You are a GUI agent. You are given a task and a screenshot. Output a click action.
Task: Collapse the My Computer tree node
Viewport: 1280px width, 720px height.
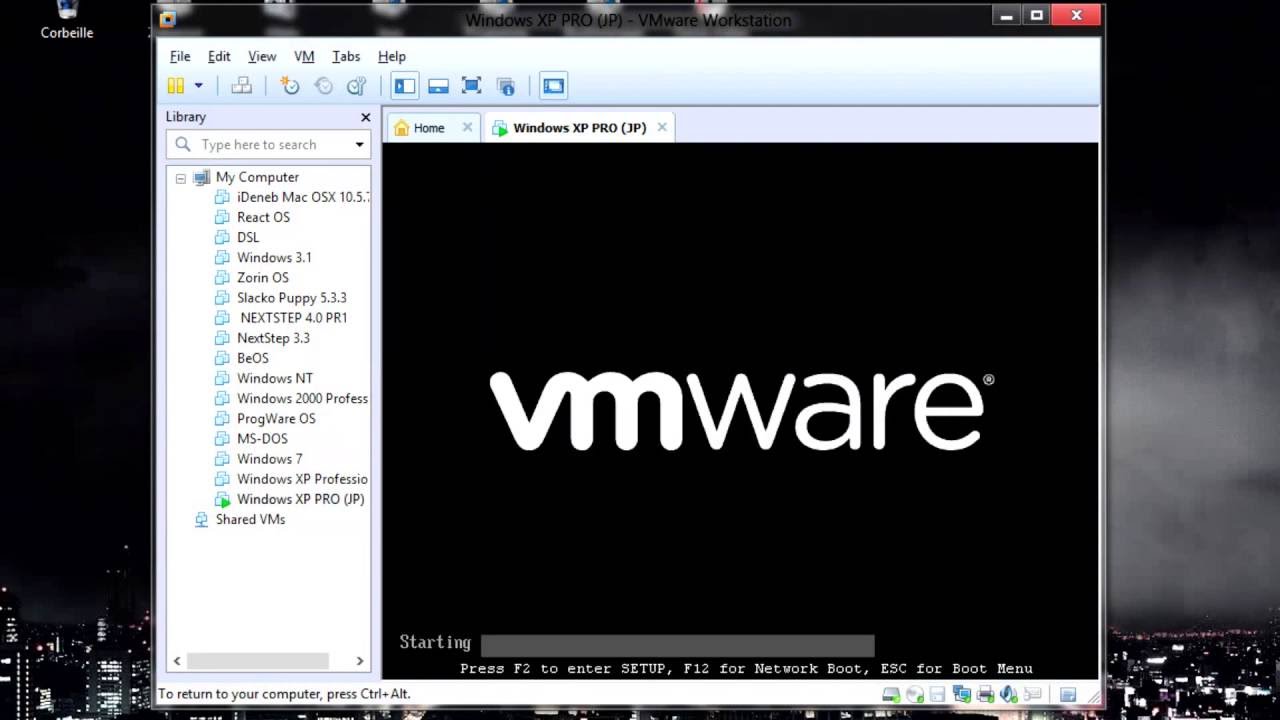pos(180,178)
